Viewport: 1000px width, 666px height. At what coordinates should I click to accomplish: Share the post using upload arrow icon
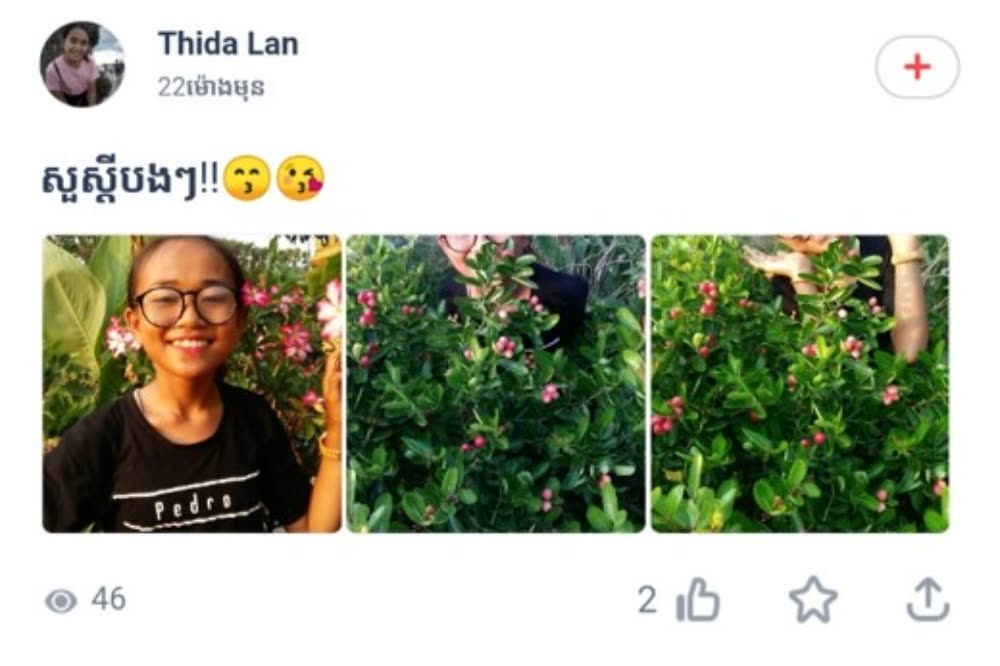[928, 599]
